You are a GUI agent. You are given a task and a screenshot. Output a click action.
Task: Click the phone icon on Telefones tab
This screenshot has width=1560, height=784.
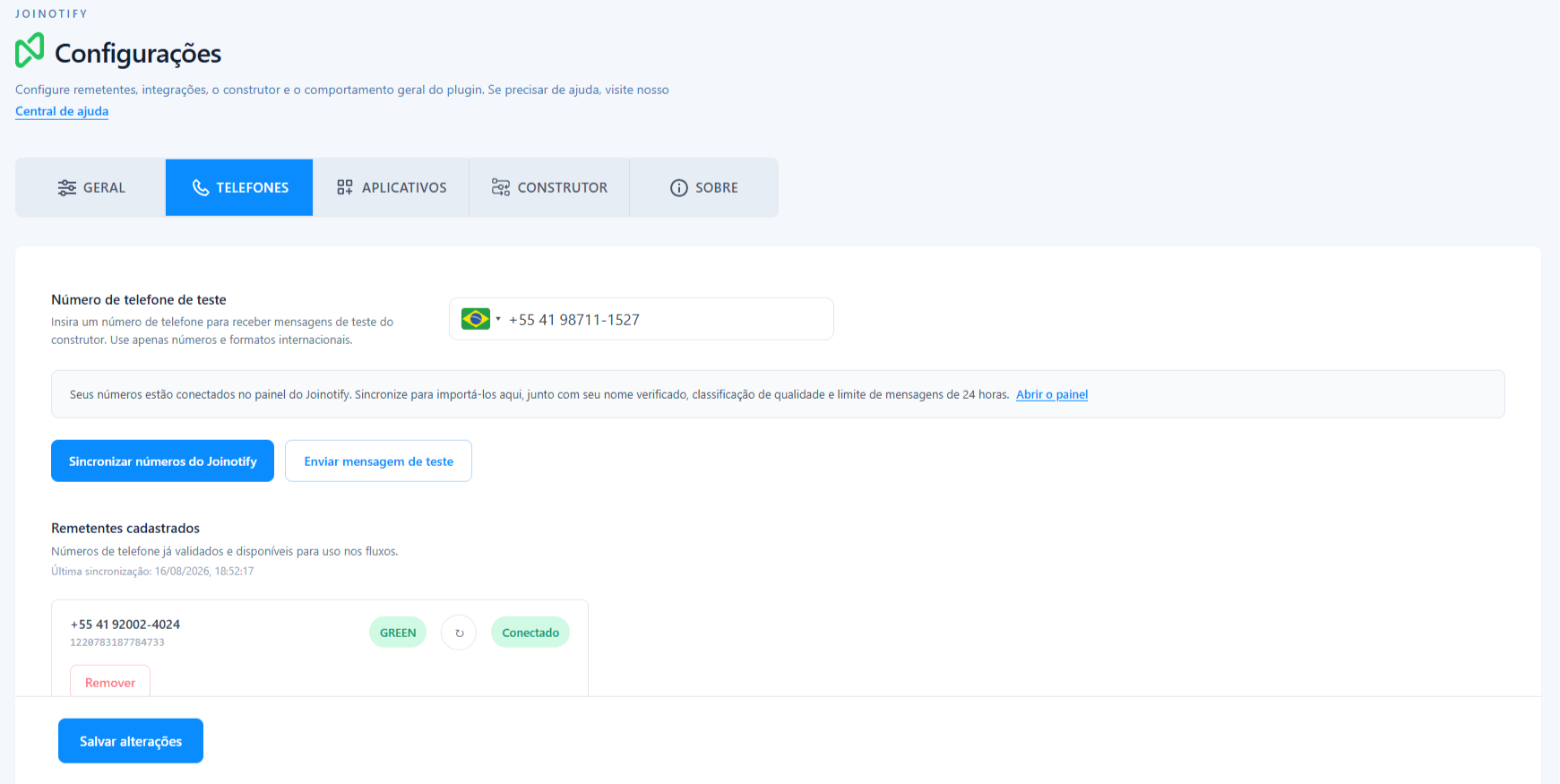[x=201, y=187]
